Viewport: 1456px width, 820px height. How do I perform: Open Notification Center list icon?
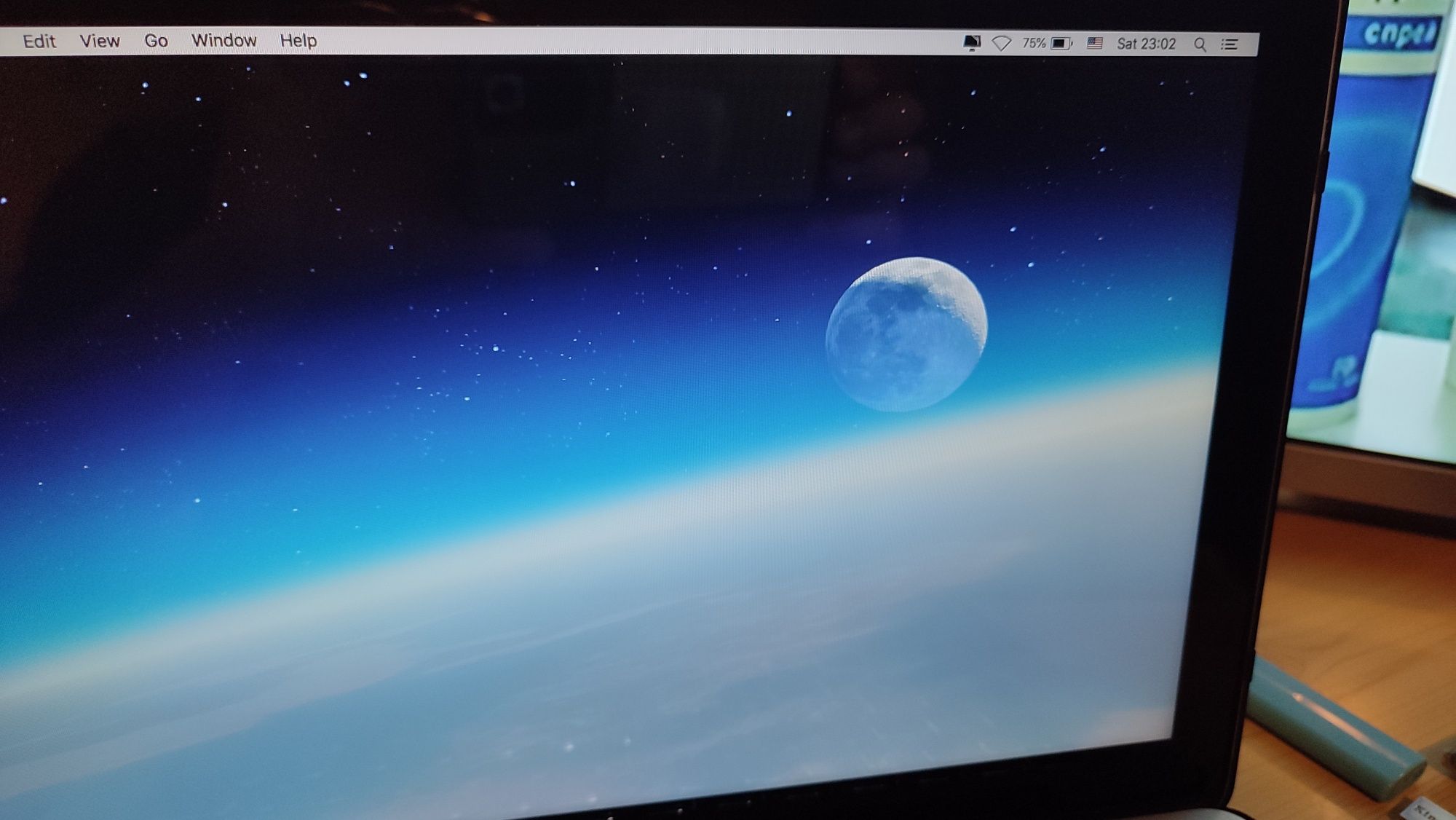pyautogui.click(x=1230, y=44)
